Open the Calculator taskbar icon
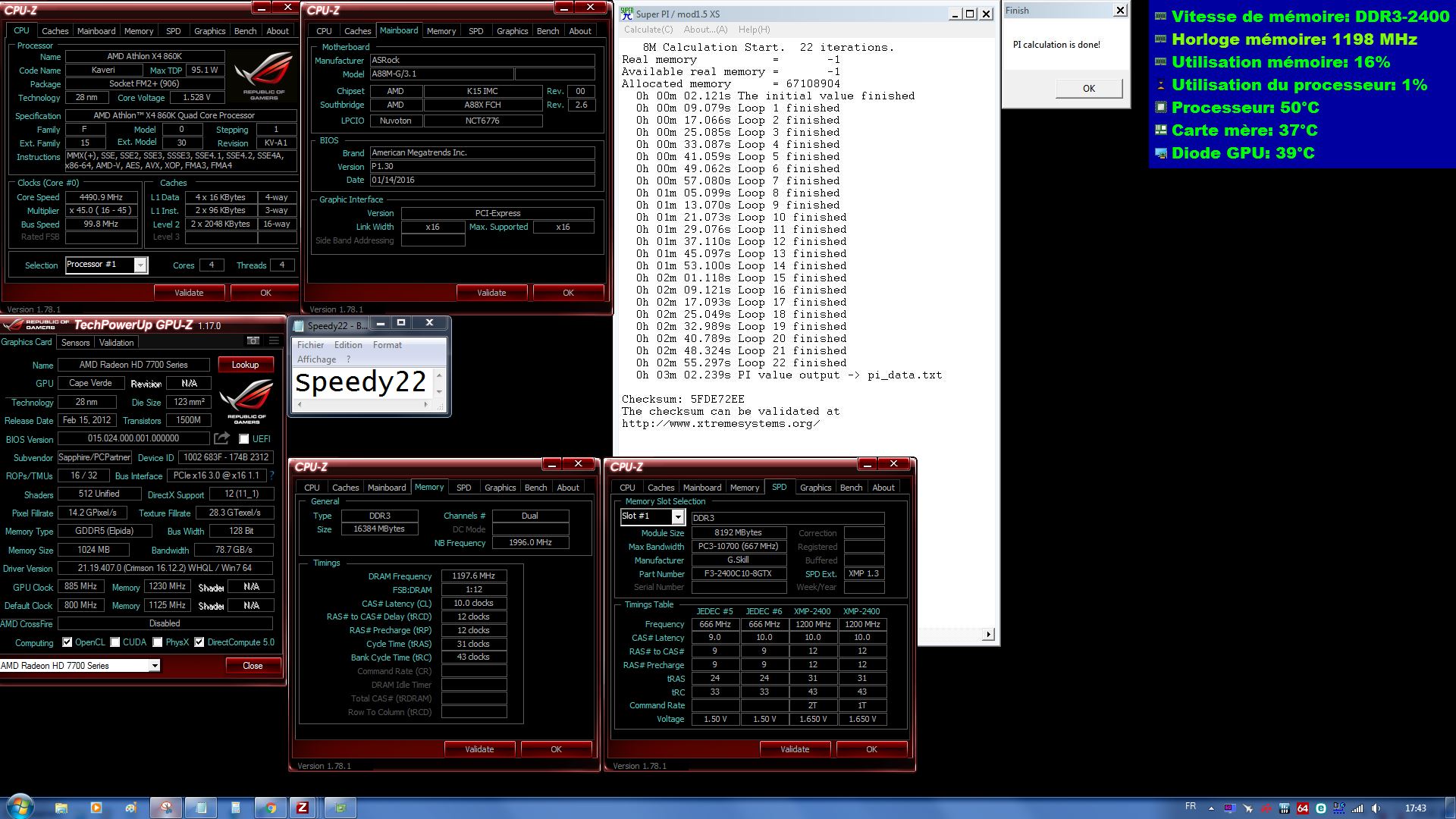The width and height of the screenshot is (1456, 819). click(x=236, y=808)
